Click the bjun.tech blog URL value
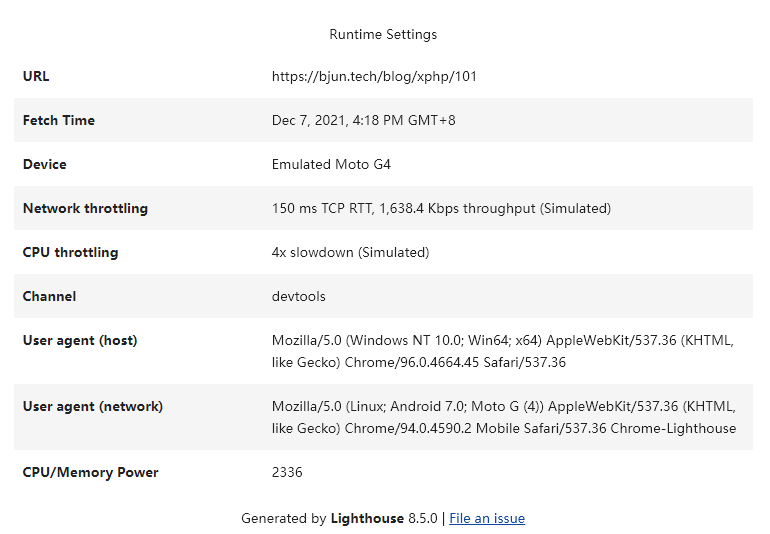Image resolution: width=770 pixels, height=534 pixels. [374, 76]
